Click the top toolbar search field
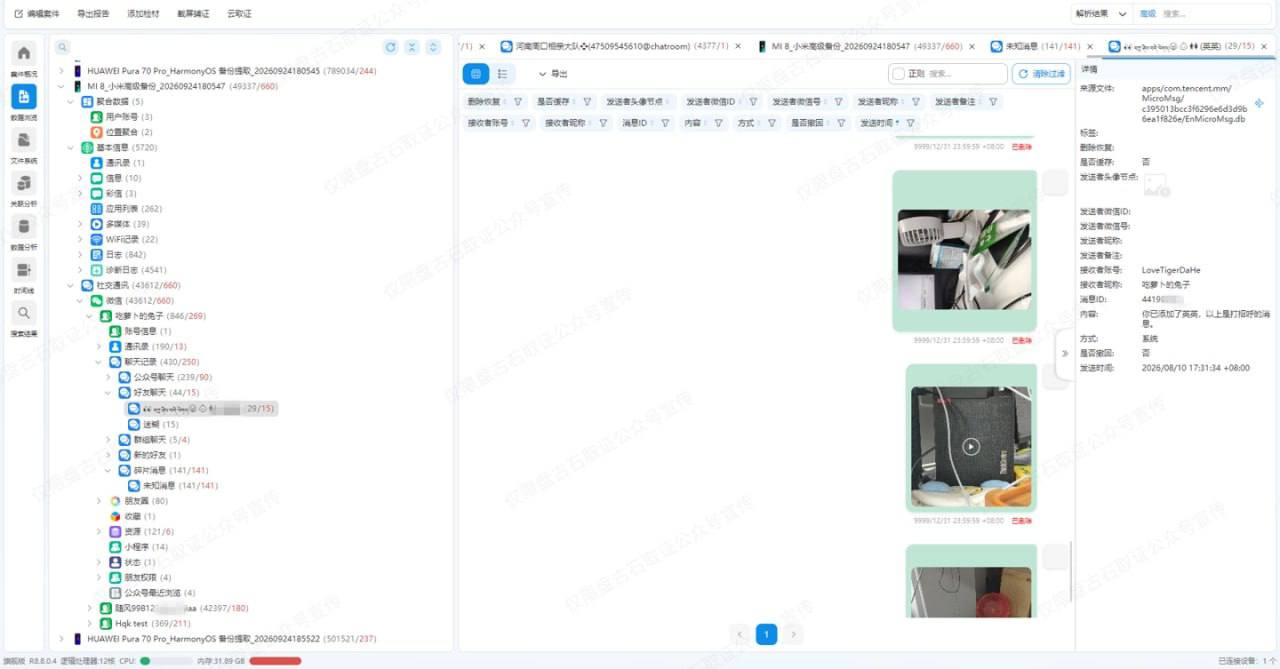 tap(1215, 14)
